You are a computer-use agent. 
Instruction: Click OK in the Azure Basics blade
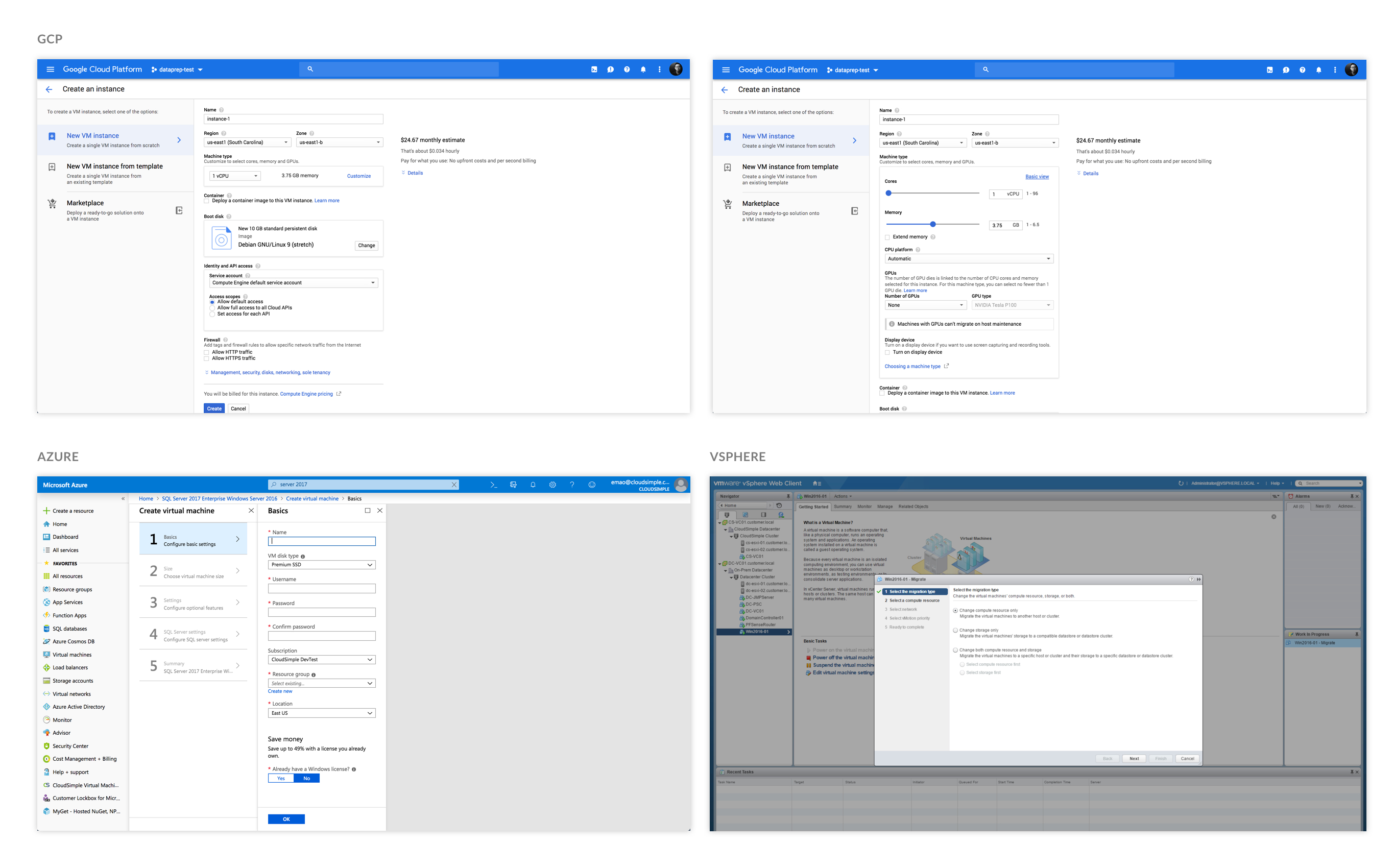286,819
